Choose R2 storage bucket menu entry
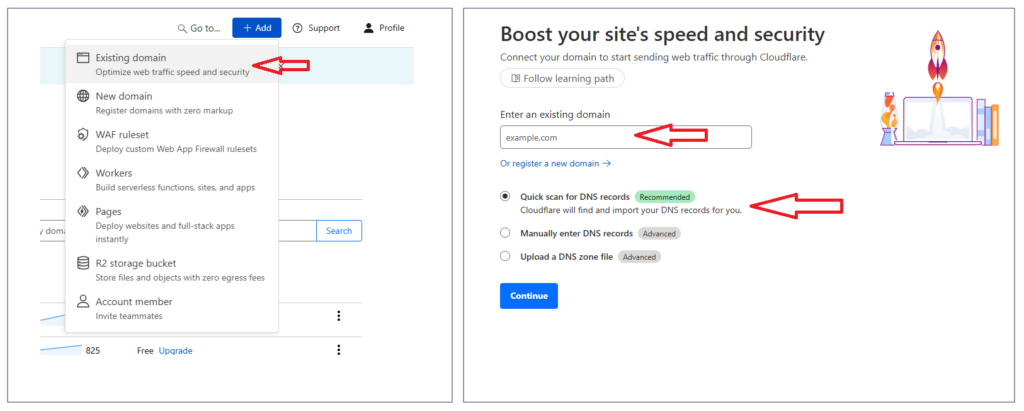This screenshot has height=411, width=1024. click(x=172, y=269)
